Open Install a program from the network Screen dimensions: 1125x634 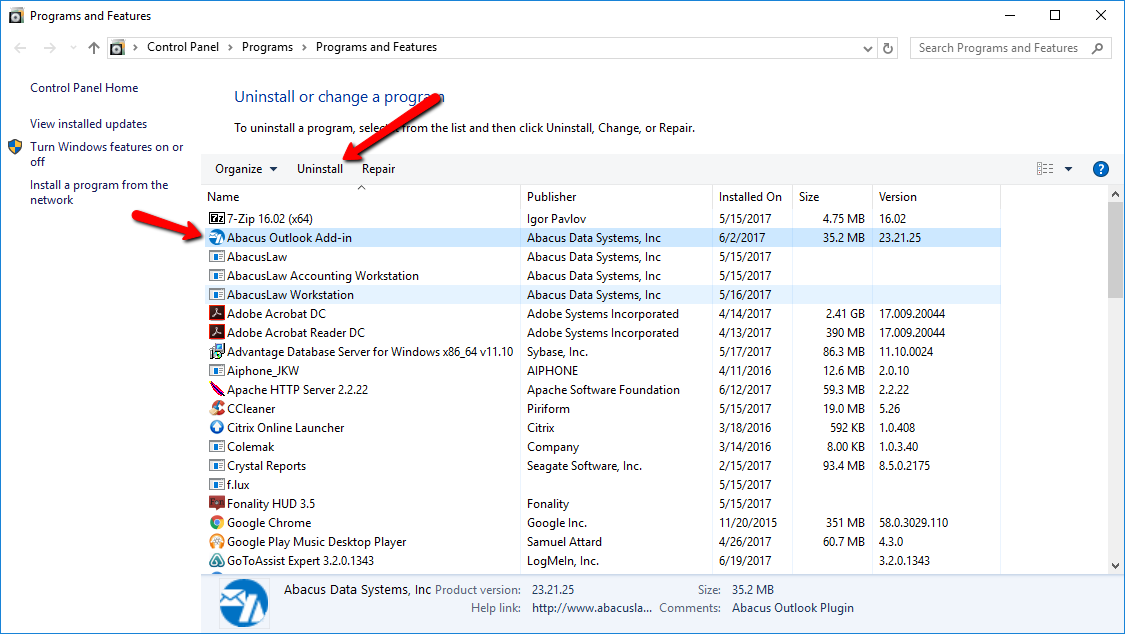click(99, 192)
